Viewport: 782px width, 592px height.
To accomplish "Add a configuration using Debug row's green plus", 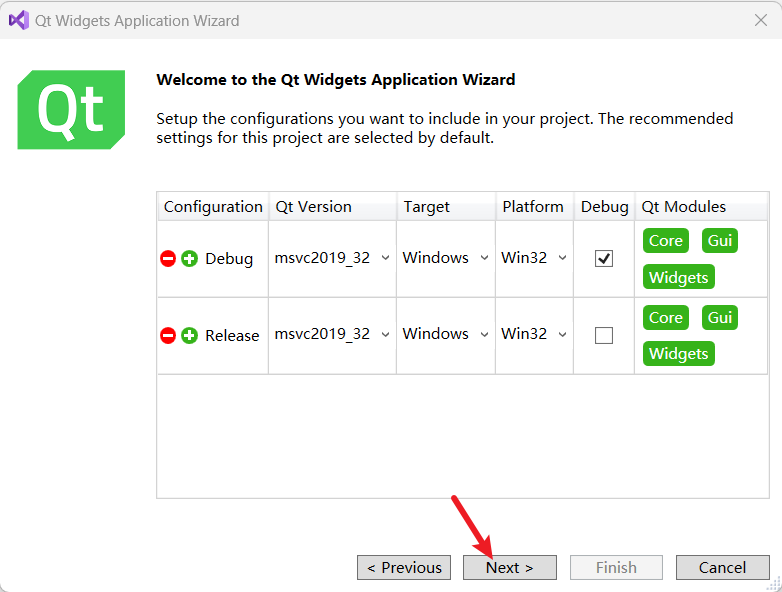I will [189, 259].
